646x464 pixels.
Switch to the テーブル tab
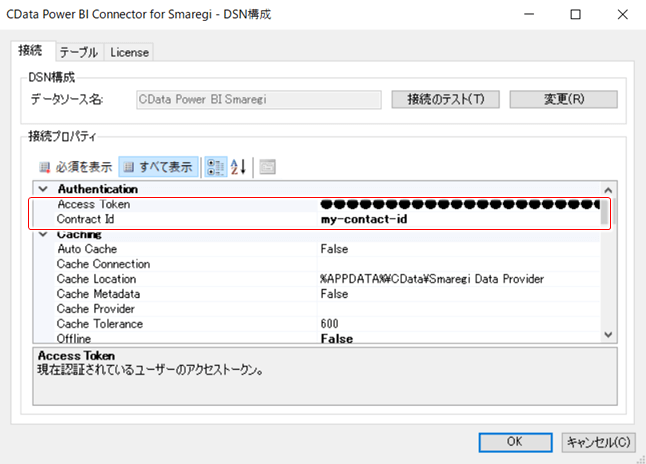(x=79, y=52)
